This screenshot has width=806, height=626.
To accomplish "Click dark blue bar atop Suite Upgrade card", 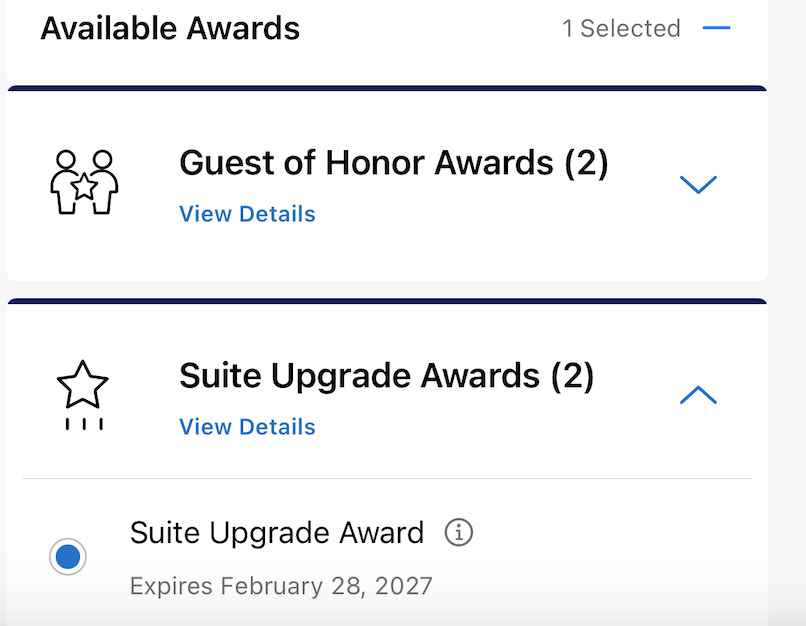I will click(x=387, y=301).
